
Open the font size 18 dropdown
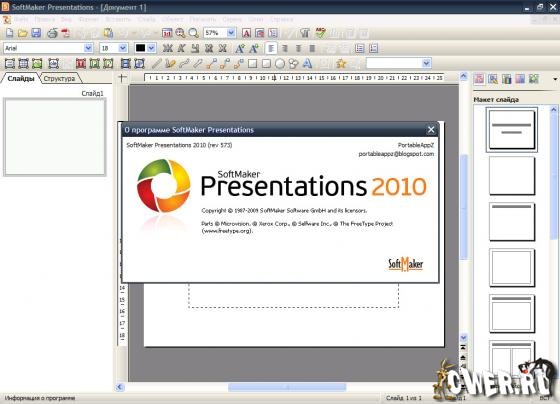click(122, 48)
